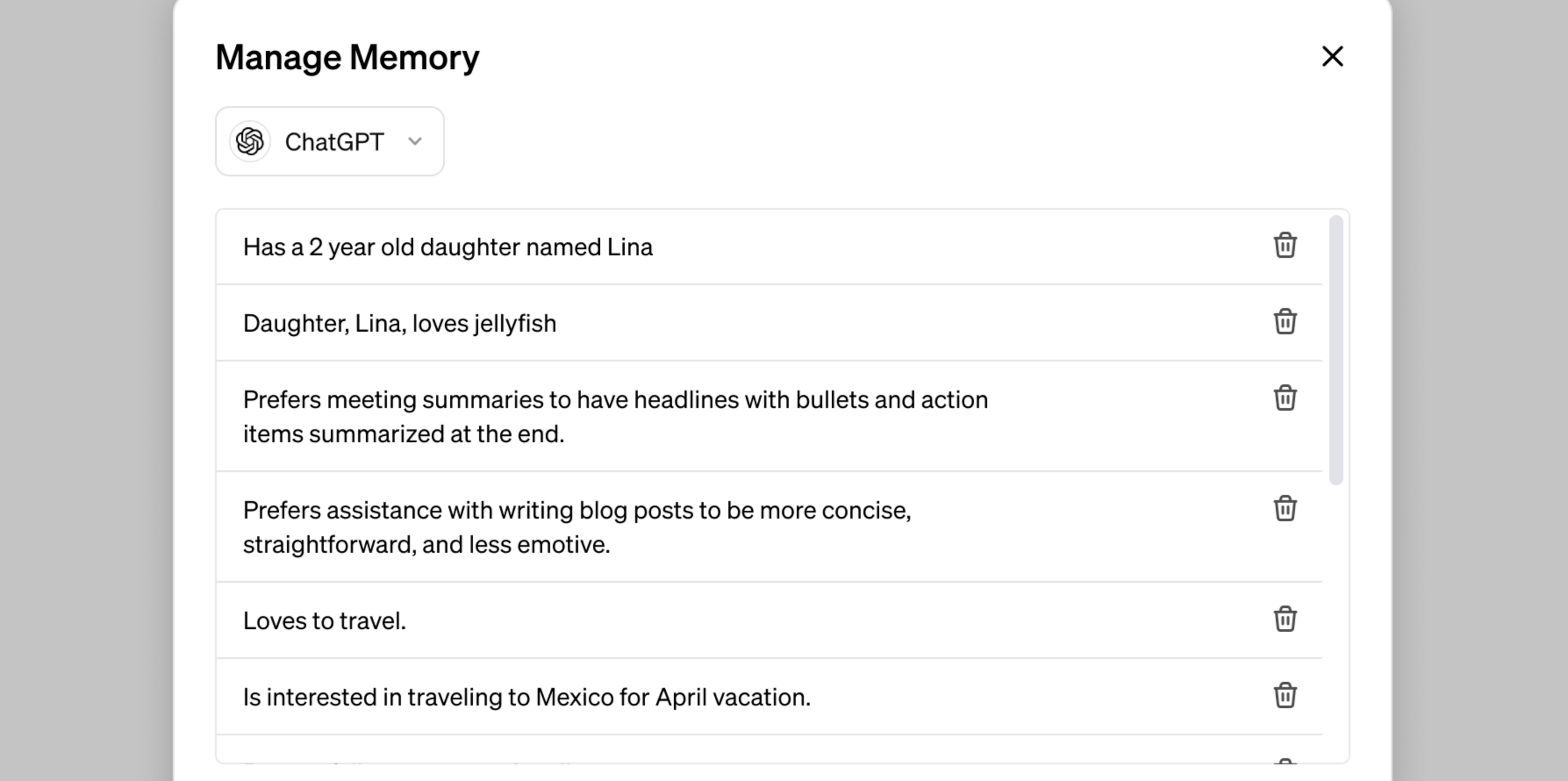Close the Manage Memory dialog
This screenshot has height=781, width=1568.
[1332, 57]
